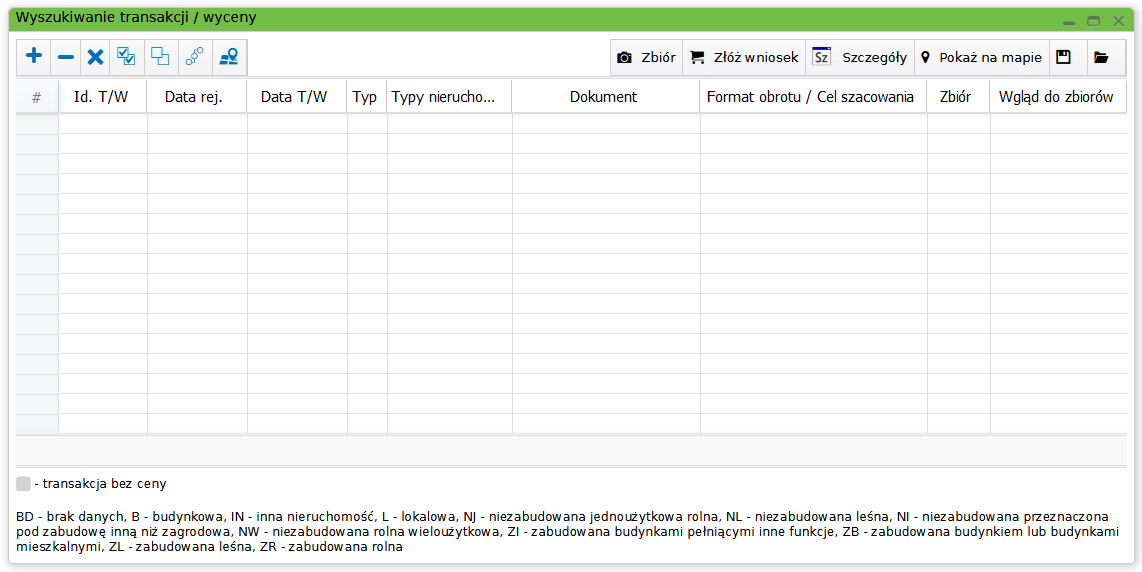1142x572 pixels.
Task: Click the blue X clear icon
Action: (95, 57)
